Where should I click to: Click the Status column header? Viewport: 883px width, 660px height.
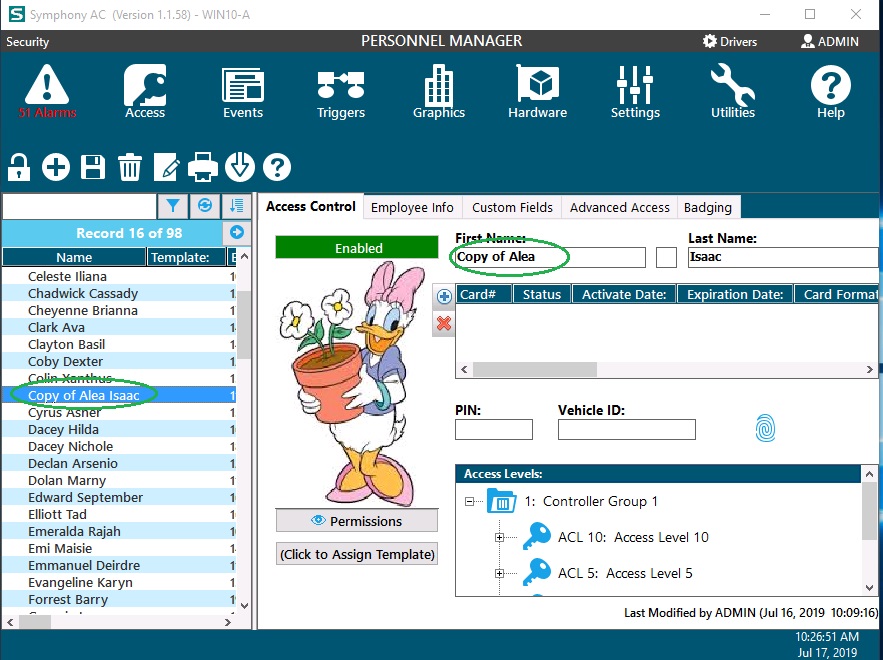click(x=542, y=294)
